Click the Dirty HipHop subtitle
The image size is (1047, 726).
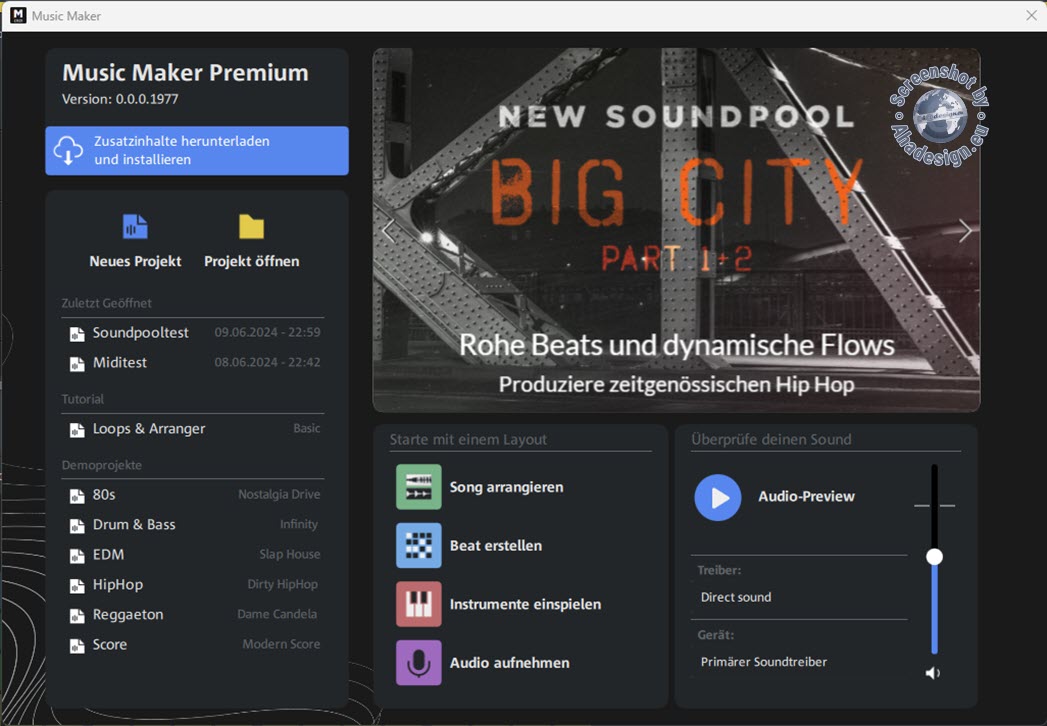click(x=282, y=584)
